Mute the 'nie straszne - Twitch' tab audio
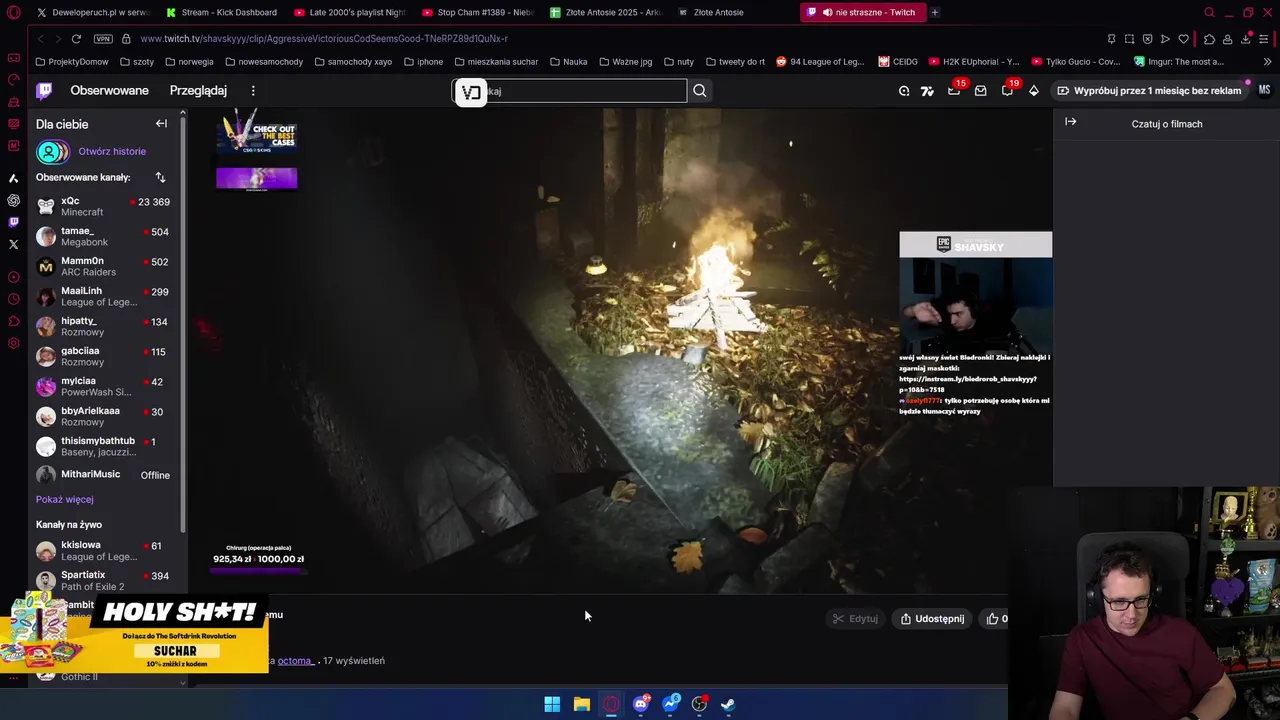 pyautogui.click(x=827, y=12)
